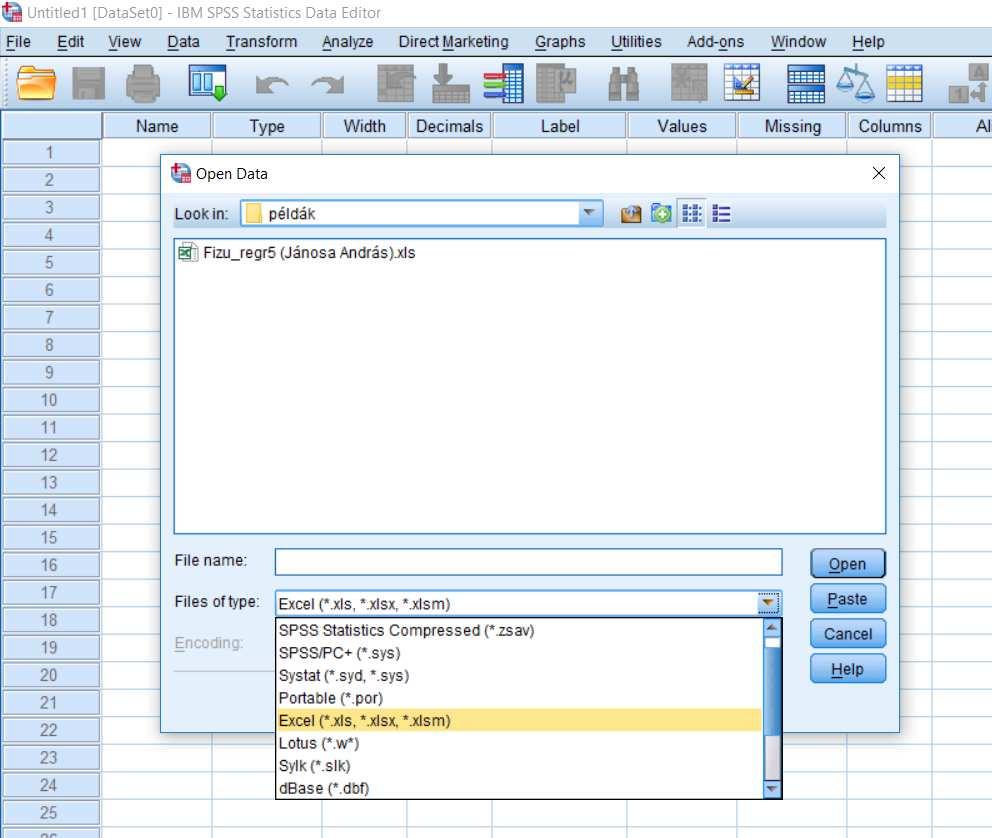Choose SPSS Statistics Compressed (*.zsav) file type
992x838 pixels.
click(x=519, y=631)
